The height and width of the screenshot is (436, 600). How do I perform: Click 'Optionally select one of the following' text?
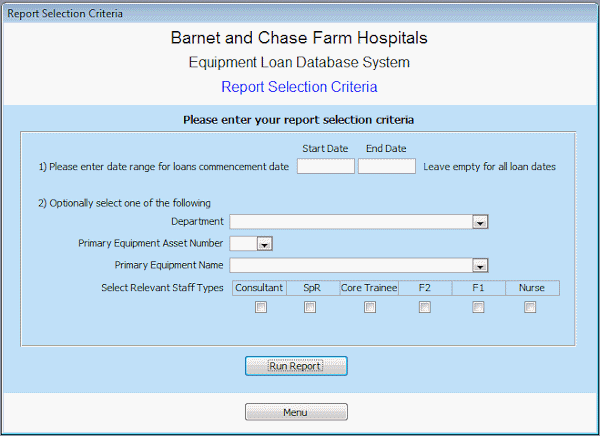[x=124, y=203]
